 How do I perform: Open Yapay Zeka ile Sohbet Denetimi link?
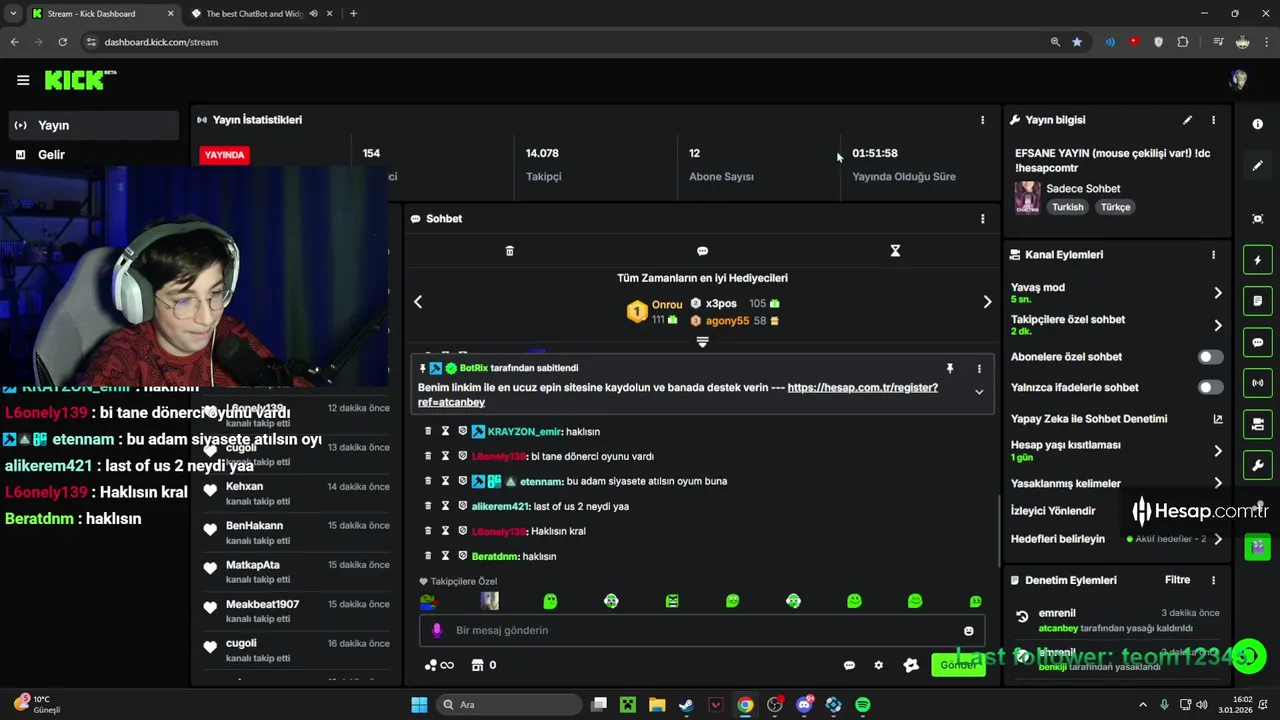click(x=1217, y=419)
